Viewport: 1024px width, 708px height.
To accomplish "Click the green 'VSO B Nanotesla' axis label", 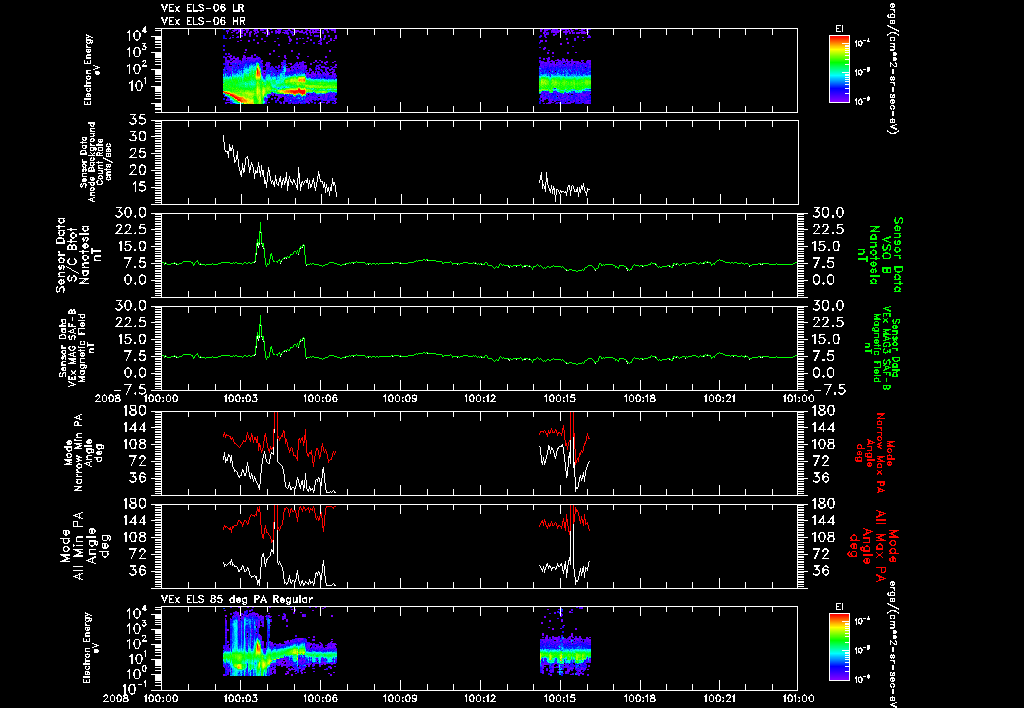I will [x=879, y=255].
